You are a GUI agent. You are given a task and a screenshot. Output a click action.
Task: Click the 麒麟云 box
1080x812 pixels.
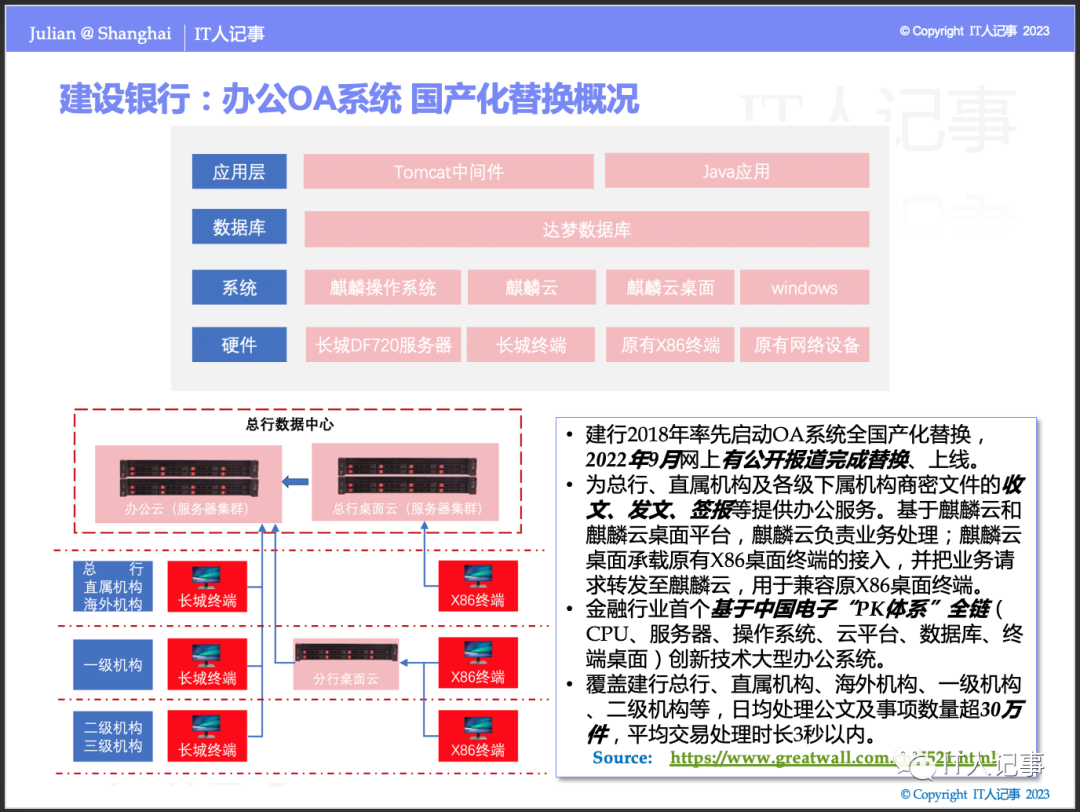point(531,287)
